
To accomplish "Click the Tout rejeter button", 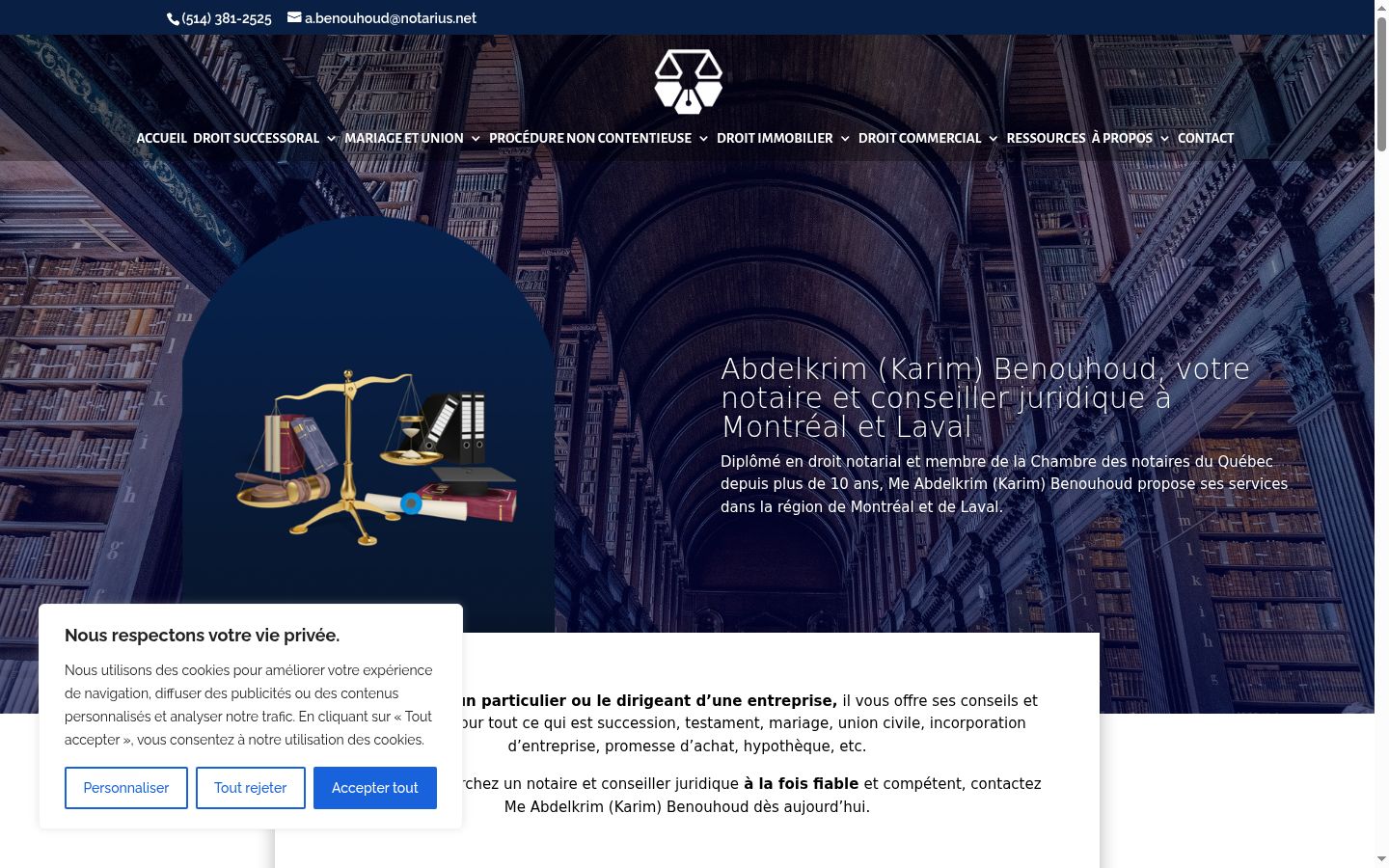I will (251, 788).
